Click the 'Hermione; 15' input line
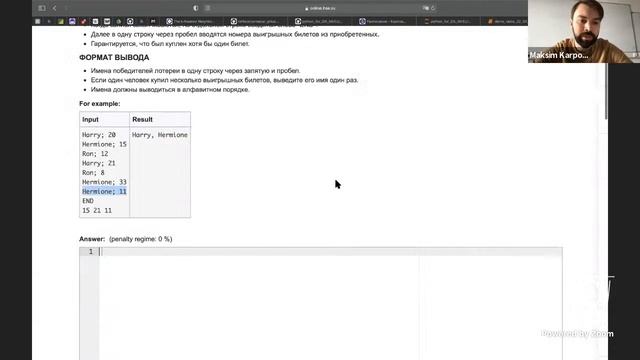This screenshot has height=360, width=640. tap(104, 144)
